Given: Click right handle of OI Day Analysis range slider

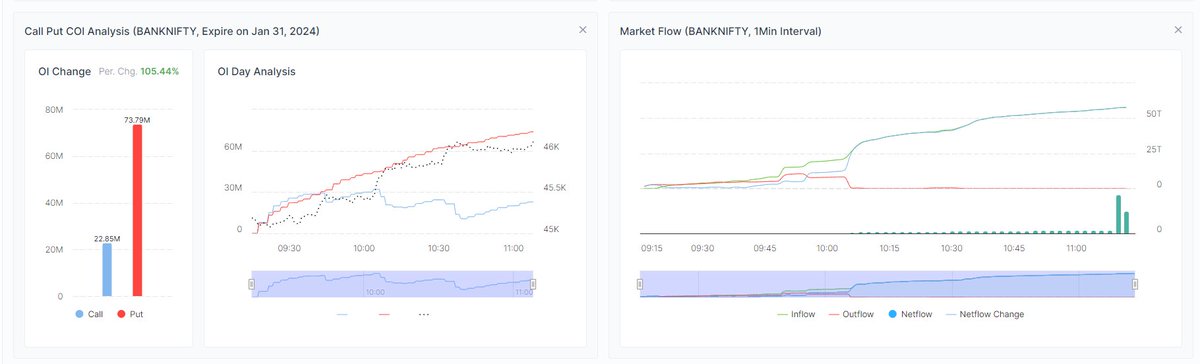Looking at the screenshot, I should click(x=533, y=284).
